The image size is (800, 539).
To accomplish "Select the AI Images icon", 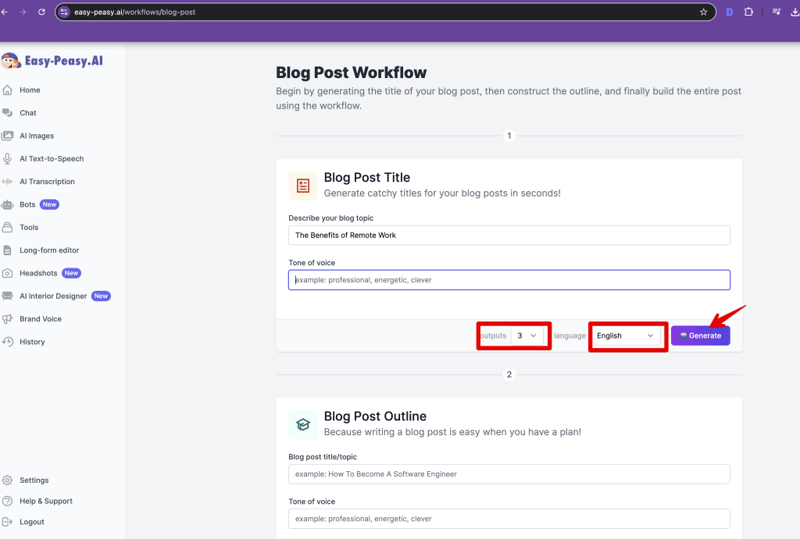I will coord(8,136).
